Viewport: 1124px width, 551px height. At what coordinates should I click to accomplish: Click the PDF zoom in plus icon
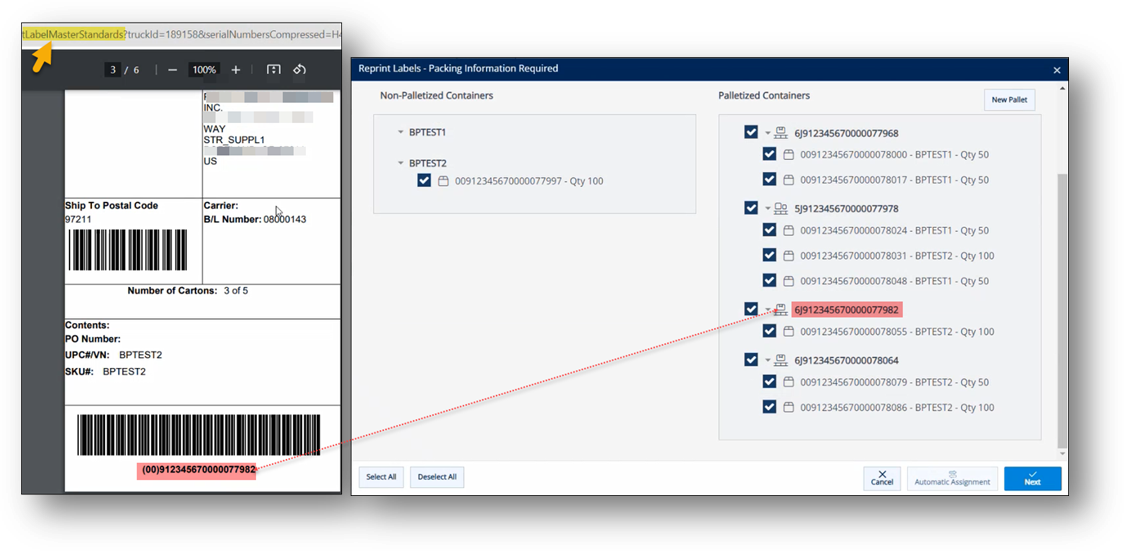click(236, 70)
